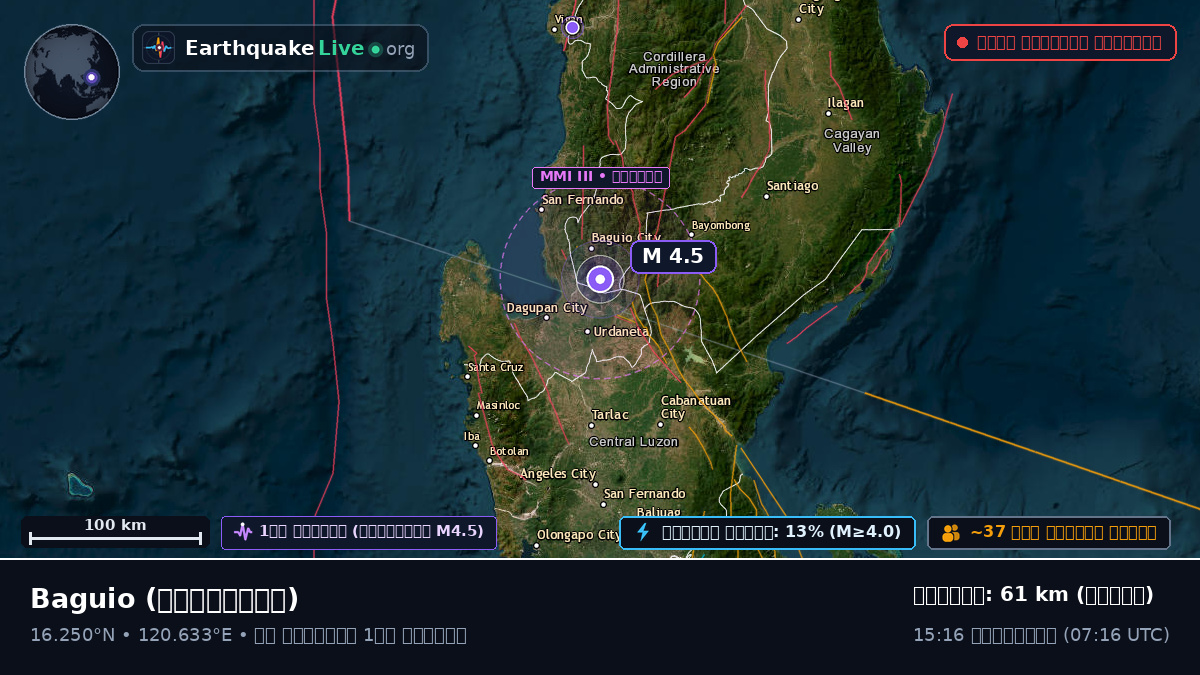This screenshot has width=1200, height=675.
Task: Click the Baliuag map label
Action: (658, 513)
